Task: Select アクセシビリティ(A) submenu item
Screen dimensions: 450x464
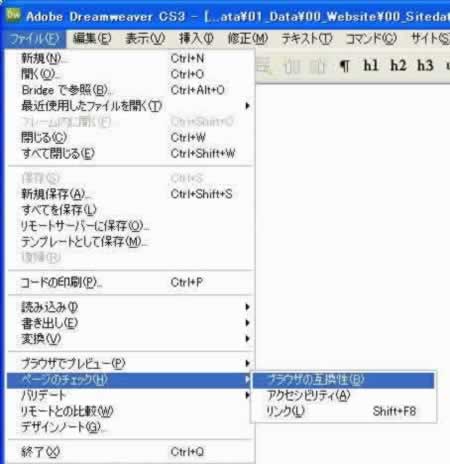Action: [x=343, y=396]
